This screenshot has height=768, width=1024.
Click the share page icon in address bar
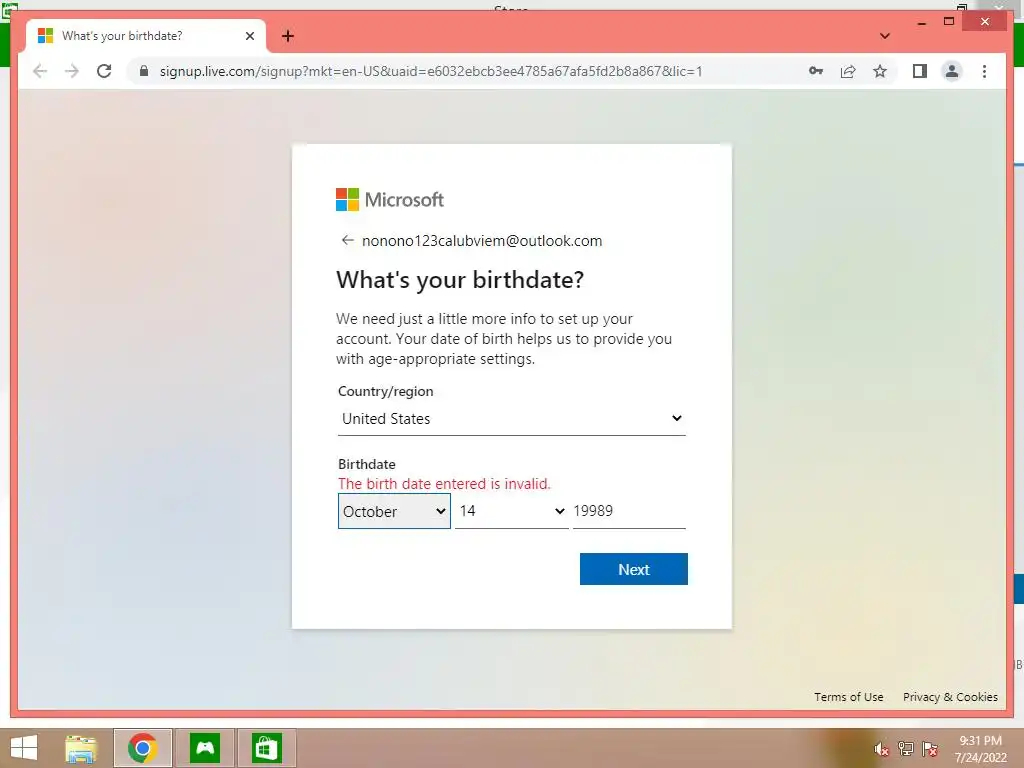(x=848, y=71)
